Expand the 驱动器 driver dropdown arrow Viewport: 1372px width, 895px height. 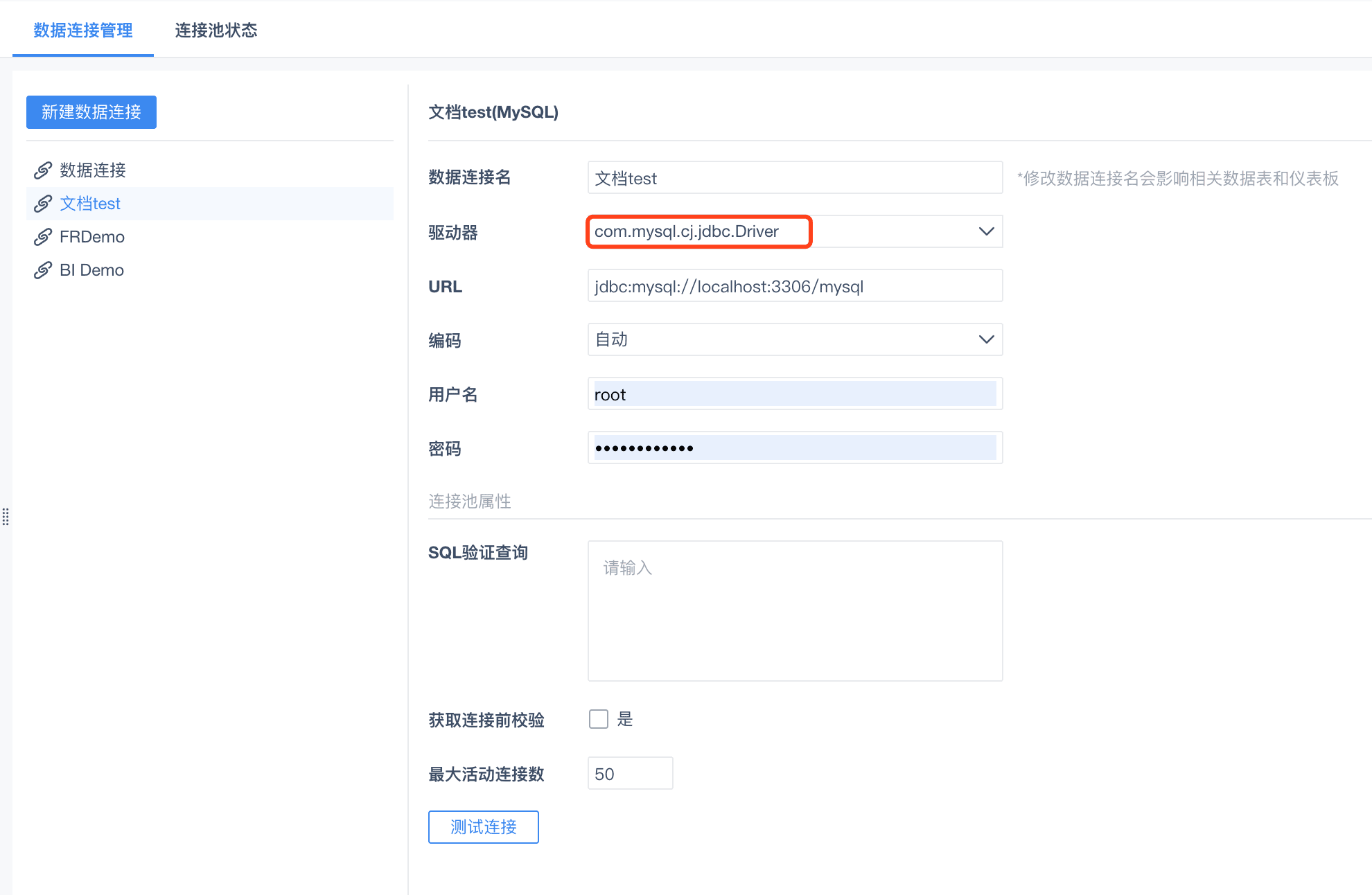(x=986, y=231)
